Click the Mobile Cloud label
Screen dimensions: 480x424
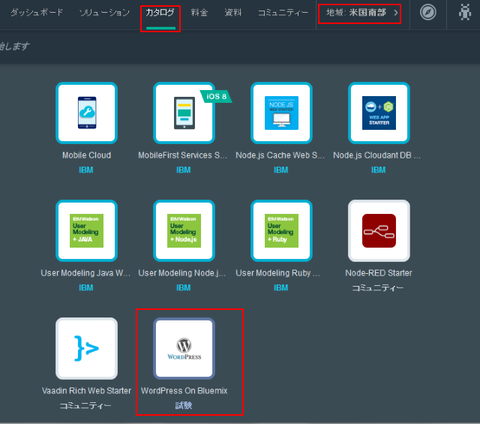point(87,155)
